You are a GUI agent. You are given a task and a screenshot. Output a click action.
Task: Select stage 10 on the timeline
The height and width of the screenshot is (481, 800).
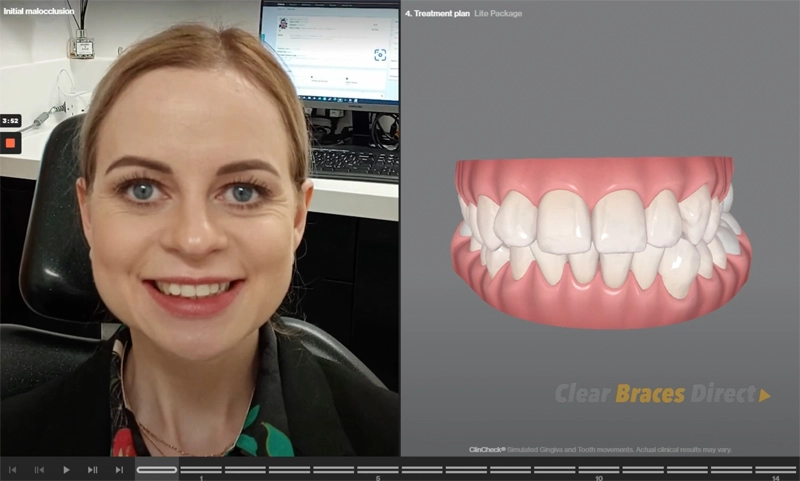tap(598, 469)
